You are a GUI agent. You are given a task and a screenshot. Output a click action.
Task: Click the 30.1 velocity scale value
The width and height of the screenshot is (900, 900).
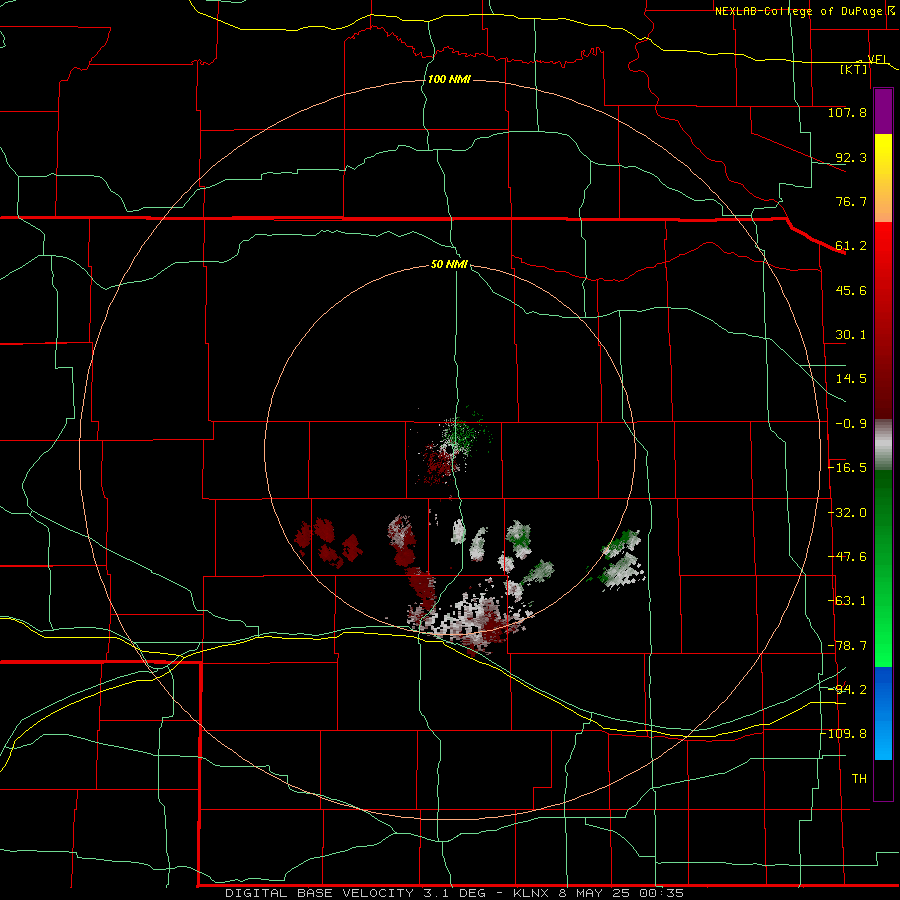click(x=851, y=335)
